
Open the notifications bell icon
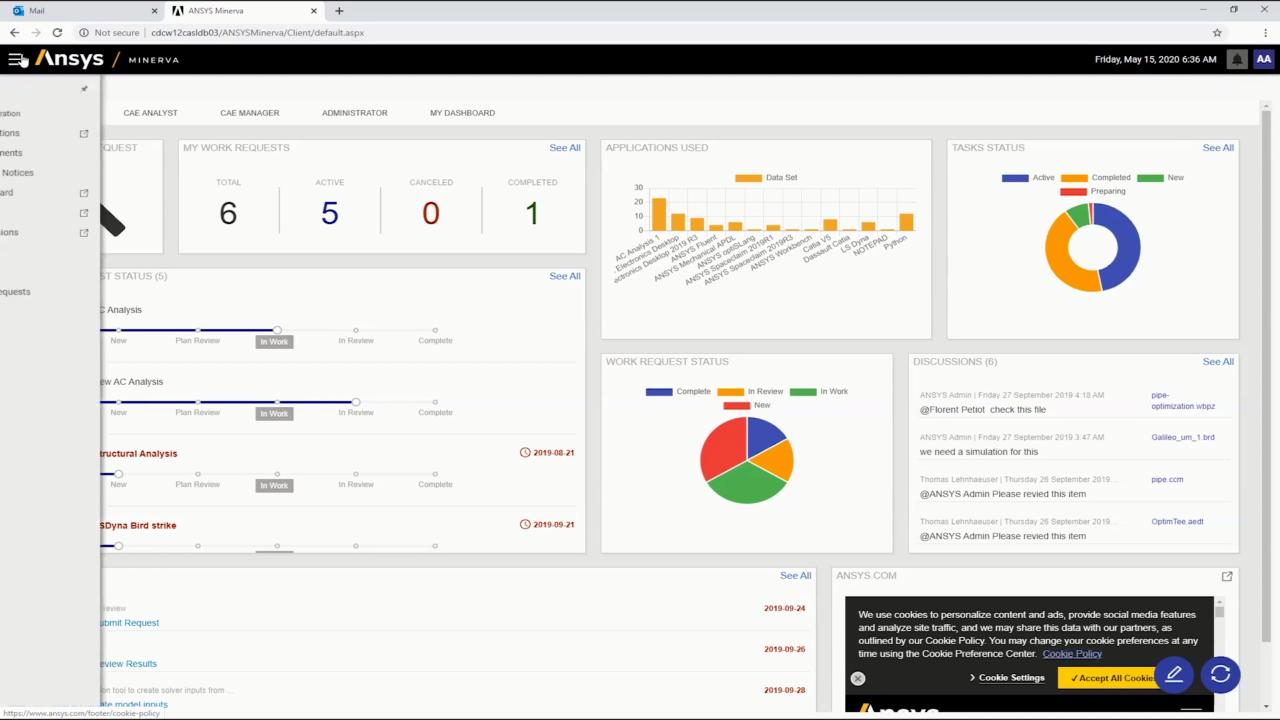[1237, 60]
